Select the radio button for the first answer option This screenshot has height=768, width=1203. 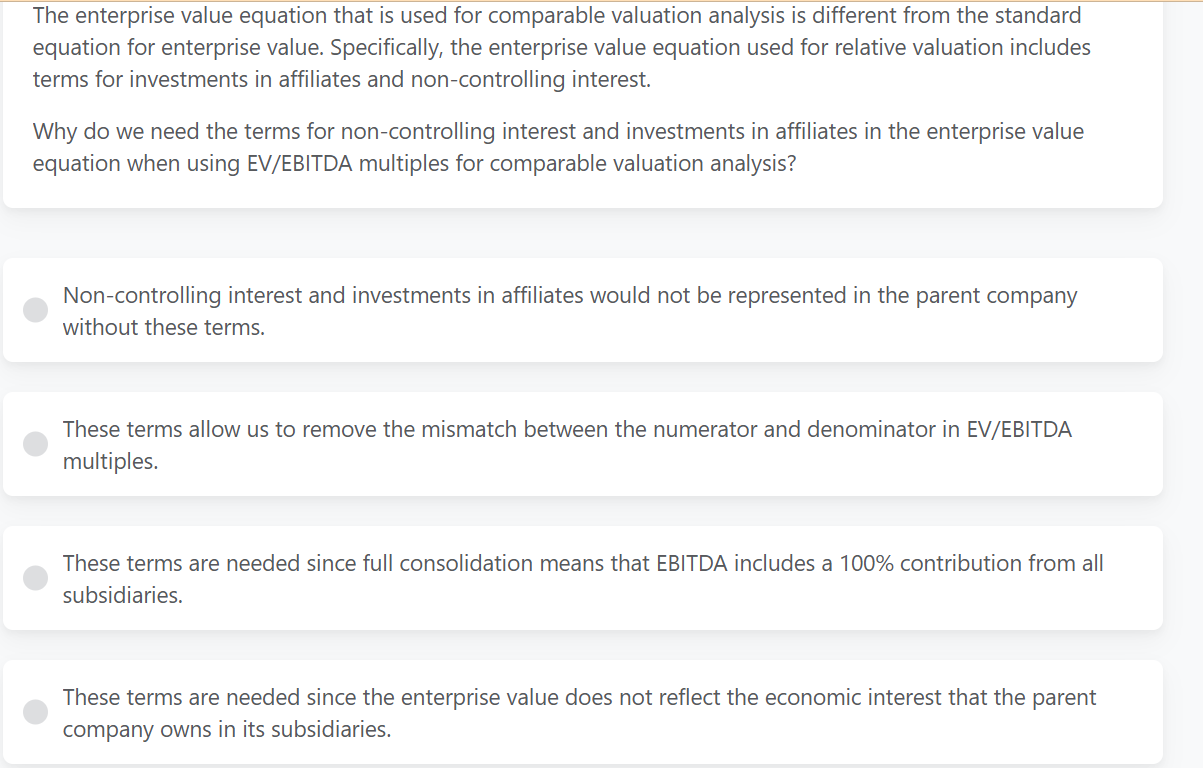click(x=35, y=310)
